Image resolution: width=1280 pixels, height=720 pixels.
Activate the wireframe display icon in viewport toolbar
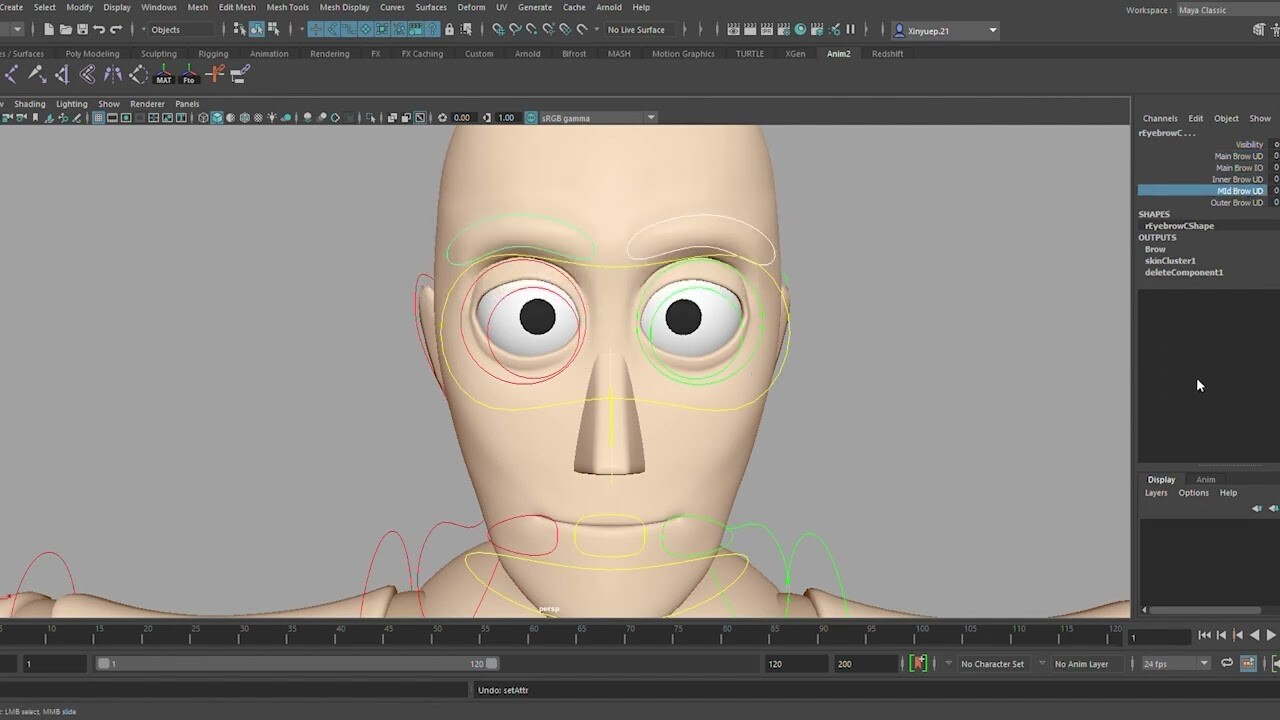(x=203, y=117)
